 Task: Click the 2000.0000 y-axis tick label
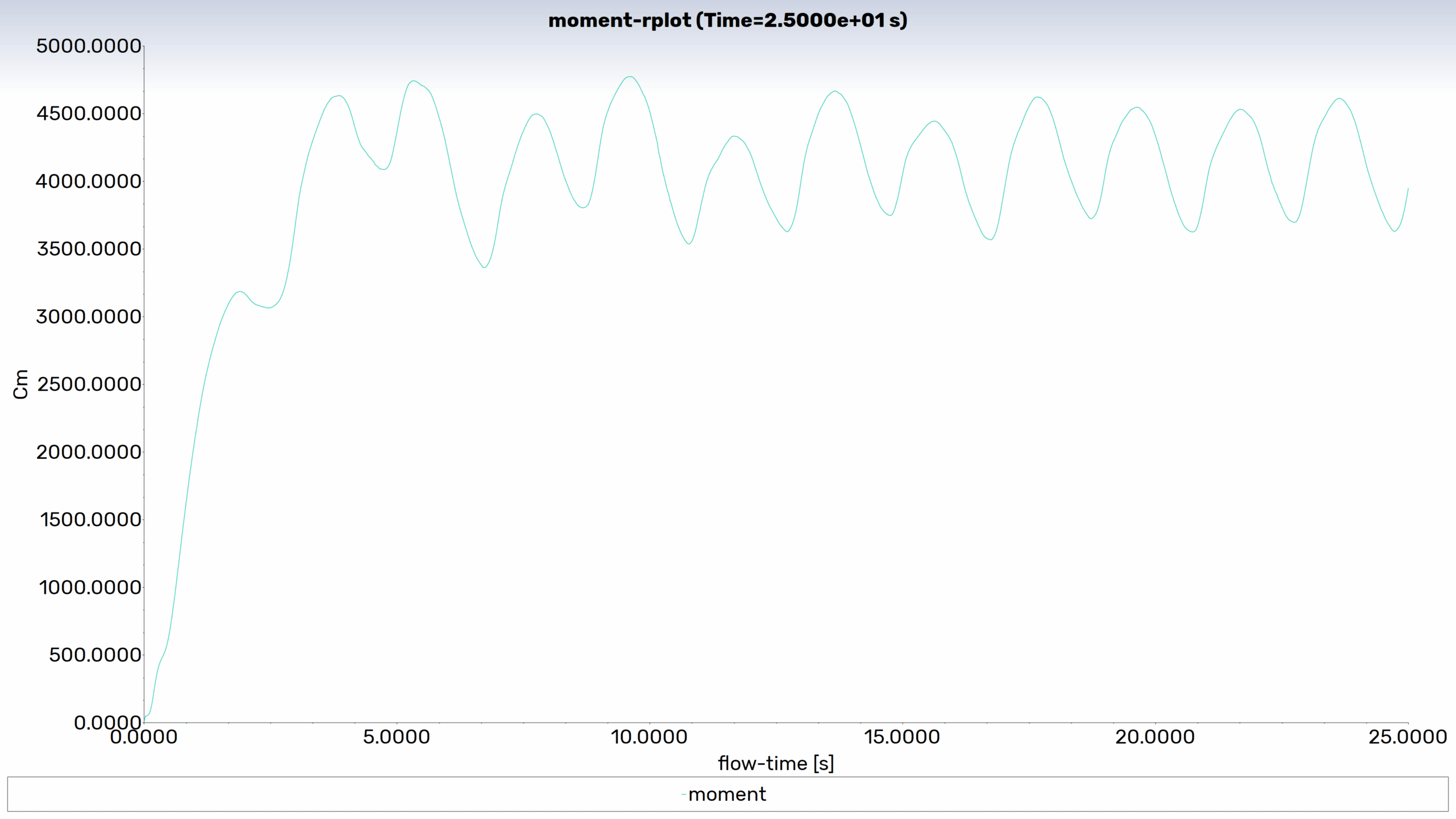89,452
